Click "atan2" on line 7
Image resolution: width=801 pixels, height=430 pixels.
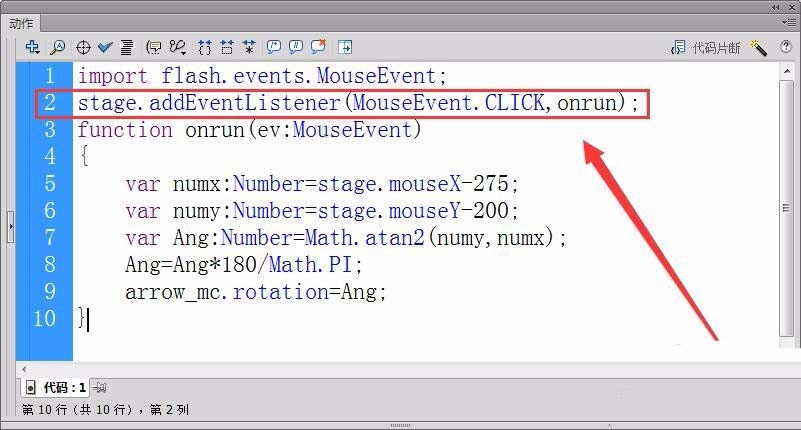[394, 237]
